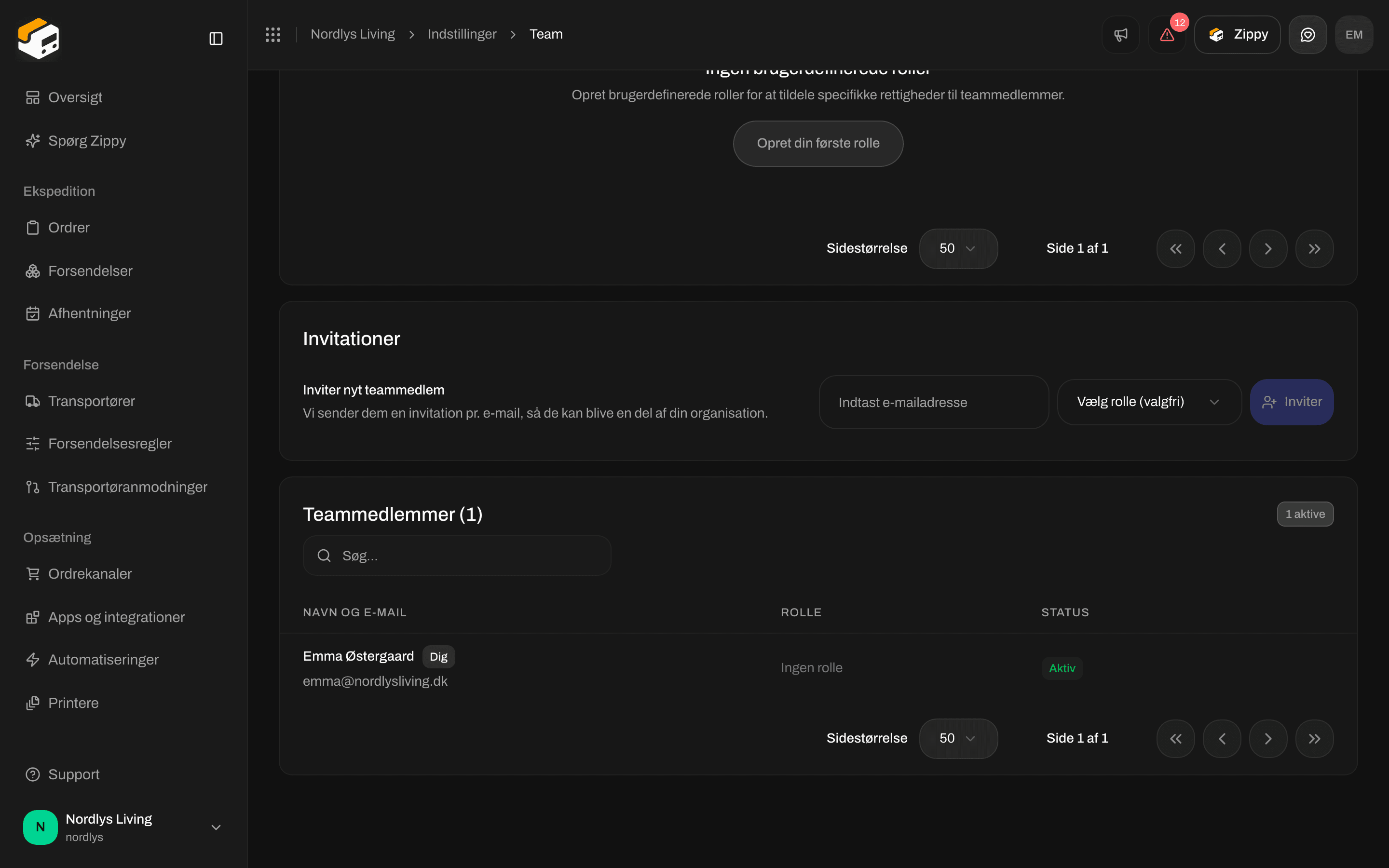Viewport: 1389px width, 868px height.
Task: Open the EM user avatar menu
Action: pos(1354,34)
